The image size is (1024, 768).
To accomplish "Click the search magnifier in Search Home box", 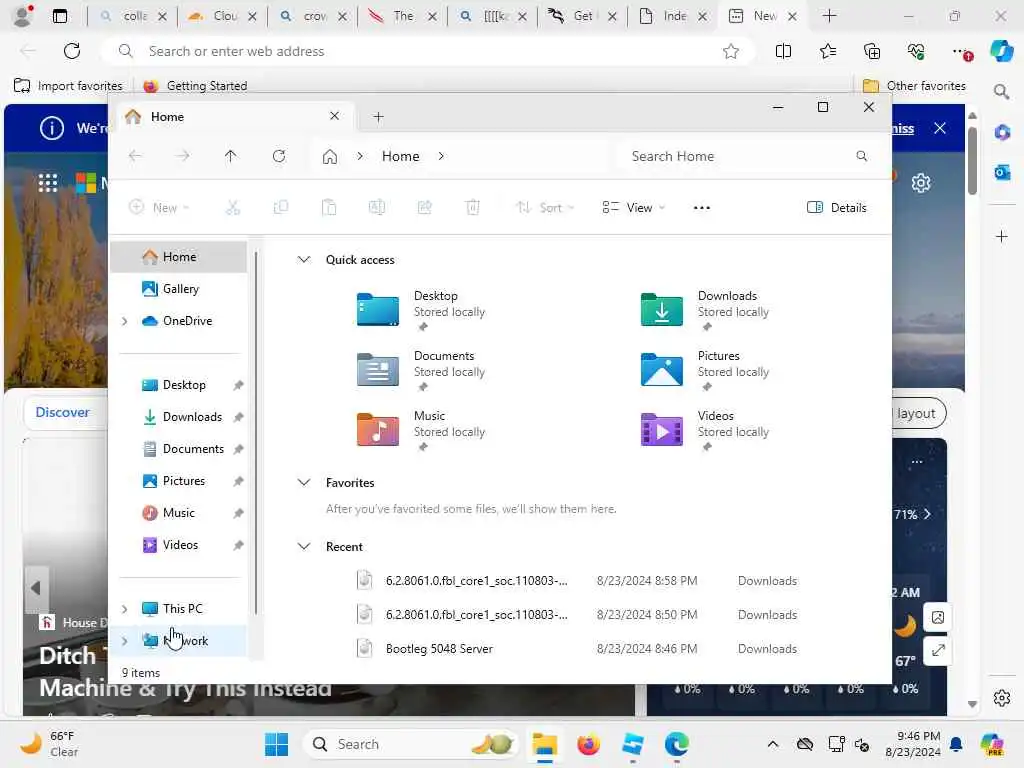I will point(861,156).
